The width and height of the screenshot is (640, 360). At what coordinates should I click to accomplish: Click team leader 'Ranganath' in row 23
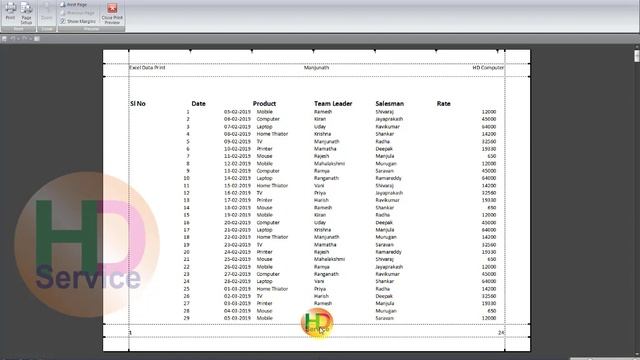pyautogui.click(x=327, y=274)
